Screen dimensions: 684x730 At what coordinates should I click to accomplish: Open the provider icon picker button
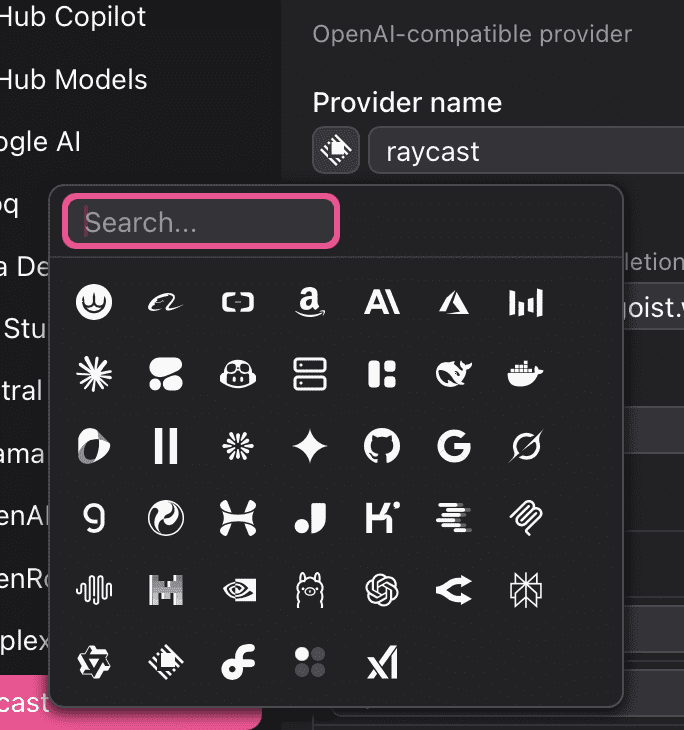tap(336, 151)
